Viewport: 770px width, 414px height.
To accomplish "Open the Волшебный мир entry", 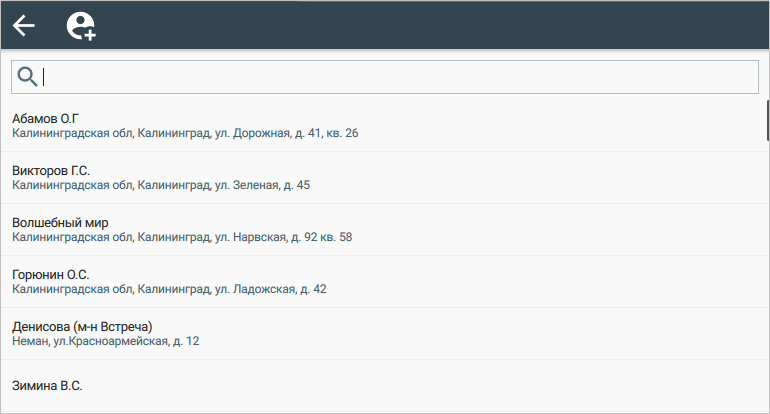I will click(x=60, y=222).
